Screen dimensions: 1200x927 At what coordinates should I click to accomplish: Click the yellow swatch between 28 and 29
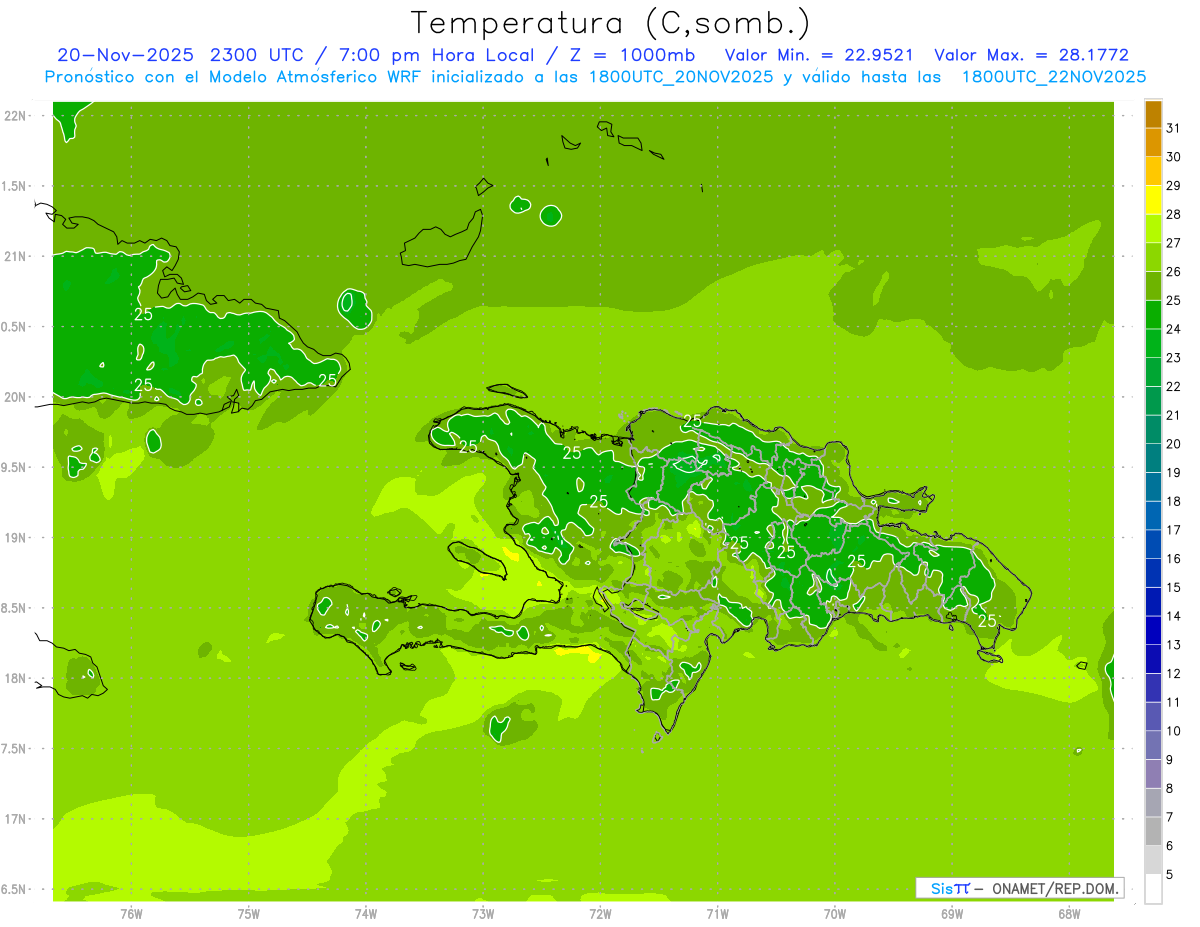coord(1153,200)
